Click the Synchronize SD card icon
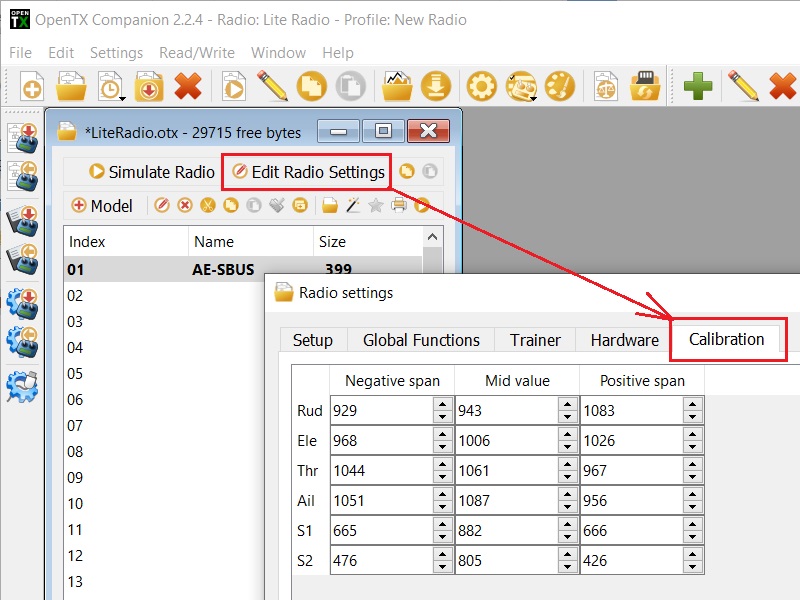The image size is (800, 600). pyautogui.click(x=645, y=86)
